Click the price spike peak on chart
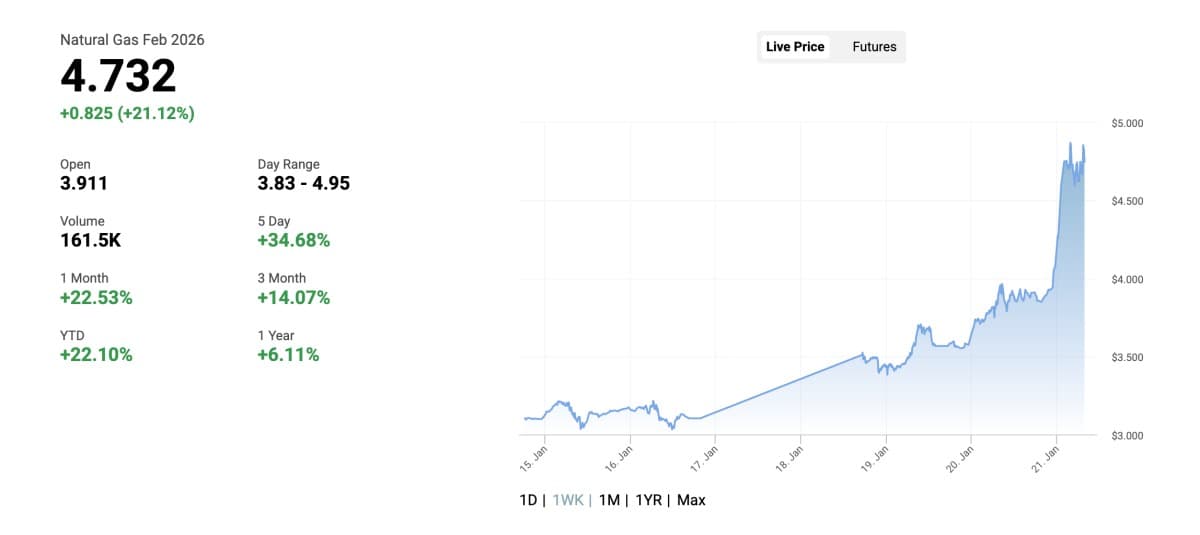The image size is (1200, 535). point(1071,144)
